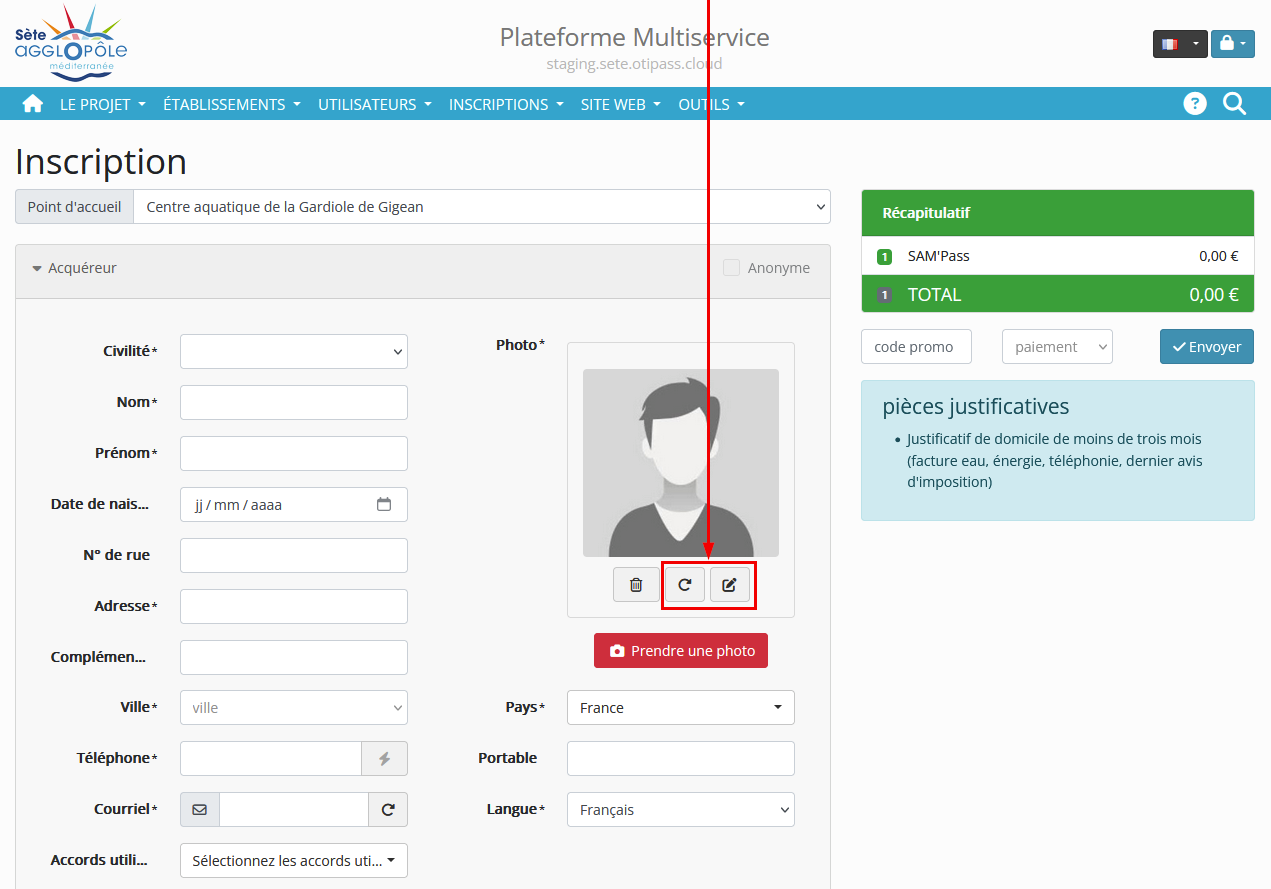Open the help question mark icon
The width and height of the screenshot is (1271, 889).
tap(1194, 104)
